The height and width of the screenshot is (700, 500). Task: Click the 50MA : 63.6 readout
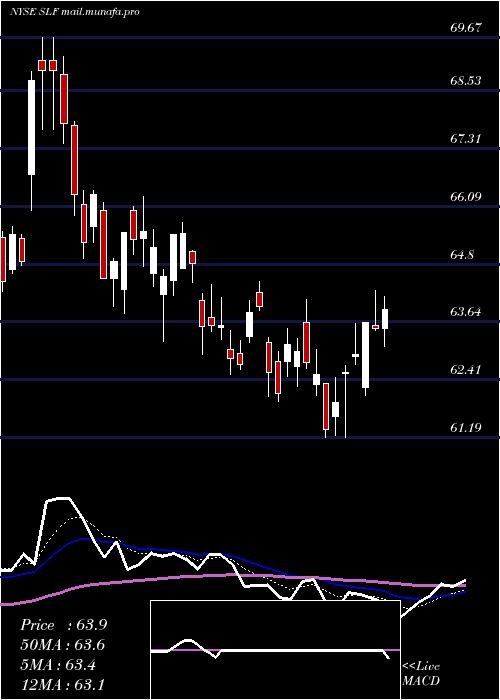pos(63,645)
